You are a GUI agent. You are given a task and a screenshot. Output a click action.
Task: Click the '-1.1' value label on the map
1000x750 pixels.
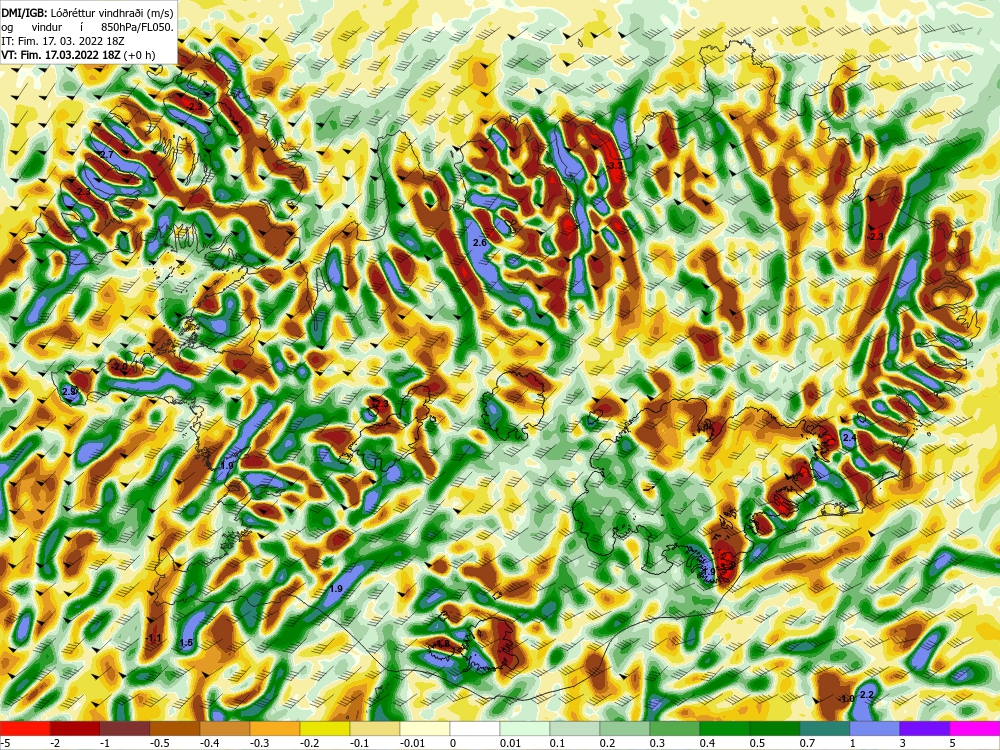pyautogui.click(x=154, y=638)
